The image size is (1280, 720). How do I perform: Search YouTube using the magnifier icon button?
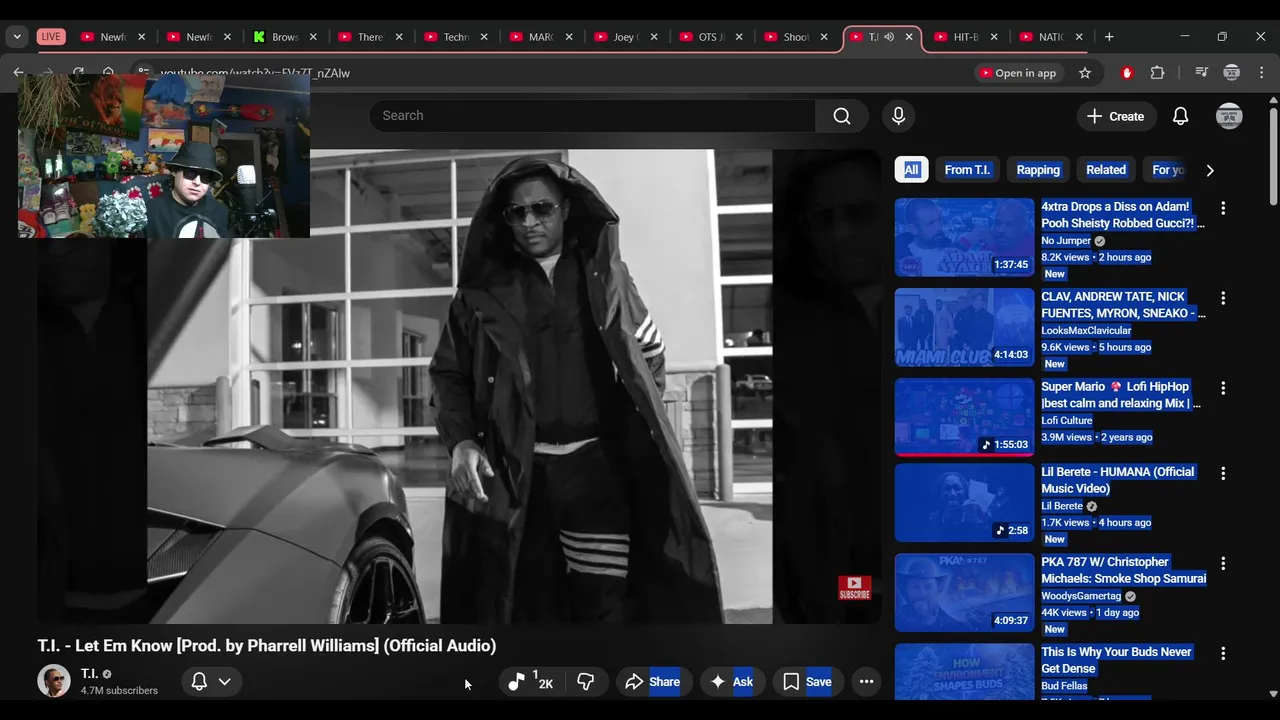842,116
